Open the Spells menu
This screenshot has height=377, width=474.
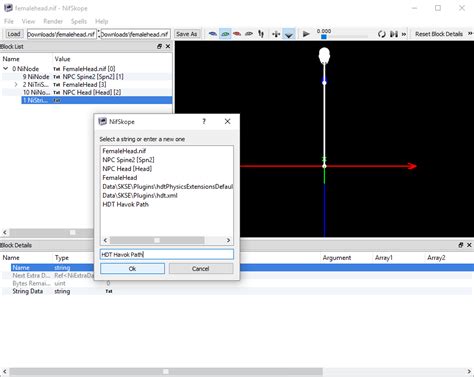pyautogui.click(x=79, y=21)
